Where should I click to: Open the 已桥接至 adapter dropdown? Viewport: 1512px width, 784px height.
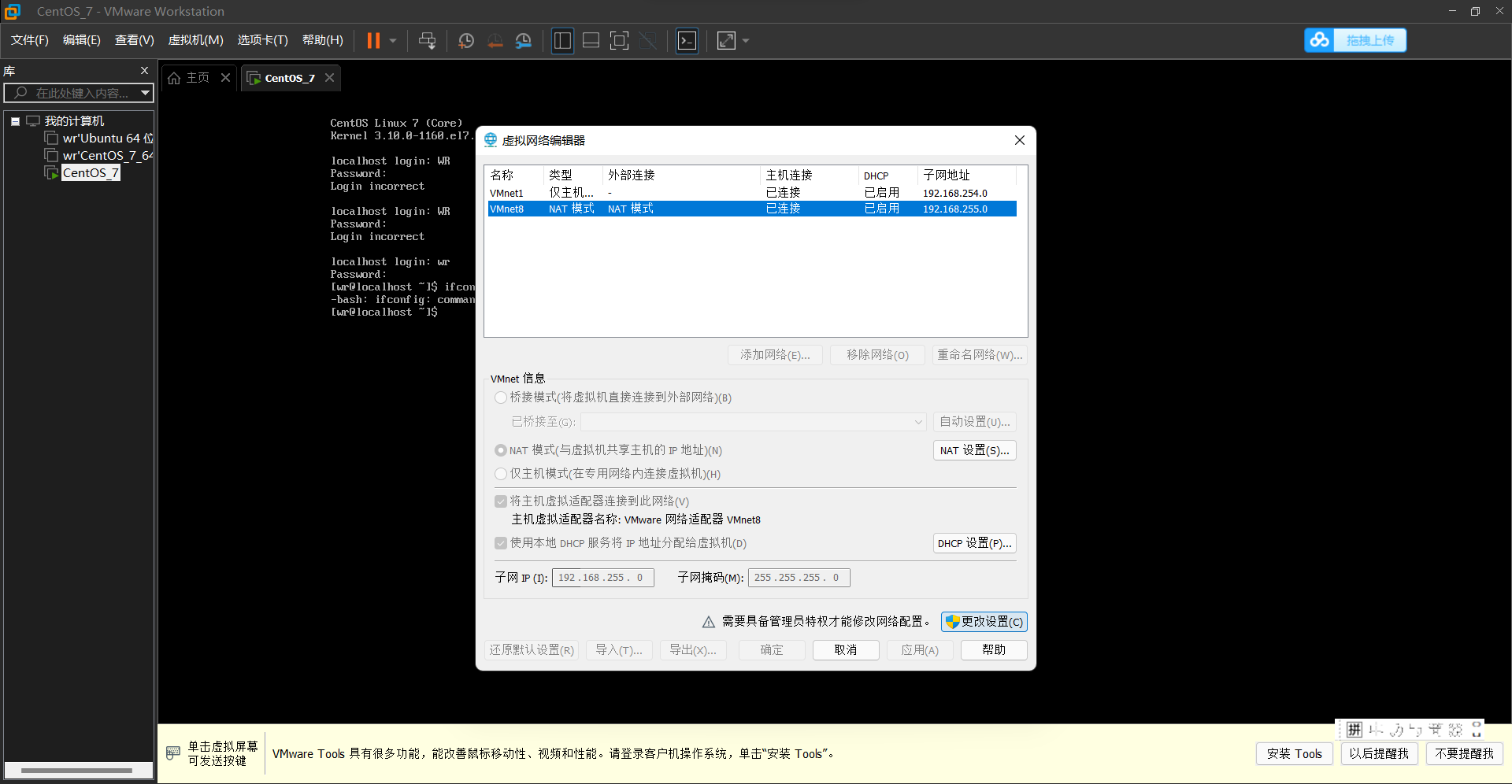point(754,422)
